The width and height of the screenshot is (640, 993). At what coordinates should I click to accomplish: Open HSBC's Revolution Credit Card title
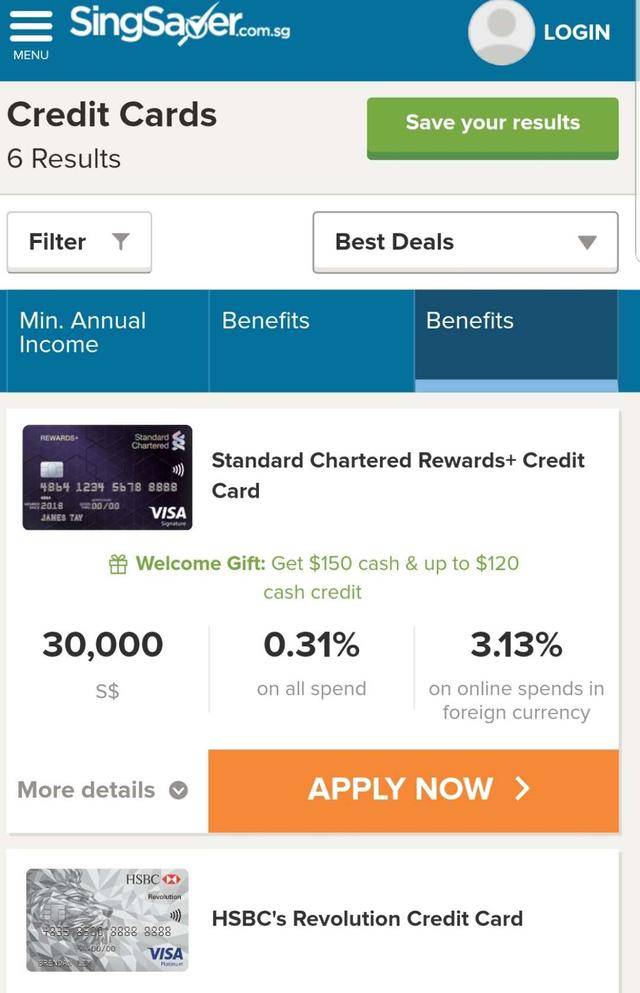(367, 918)
